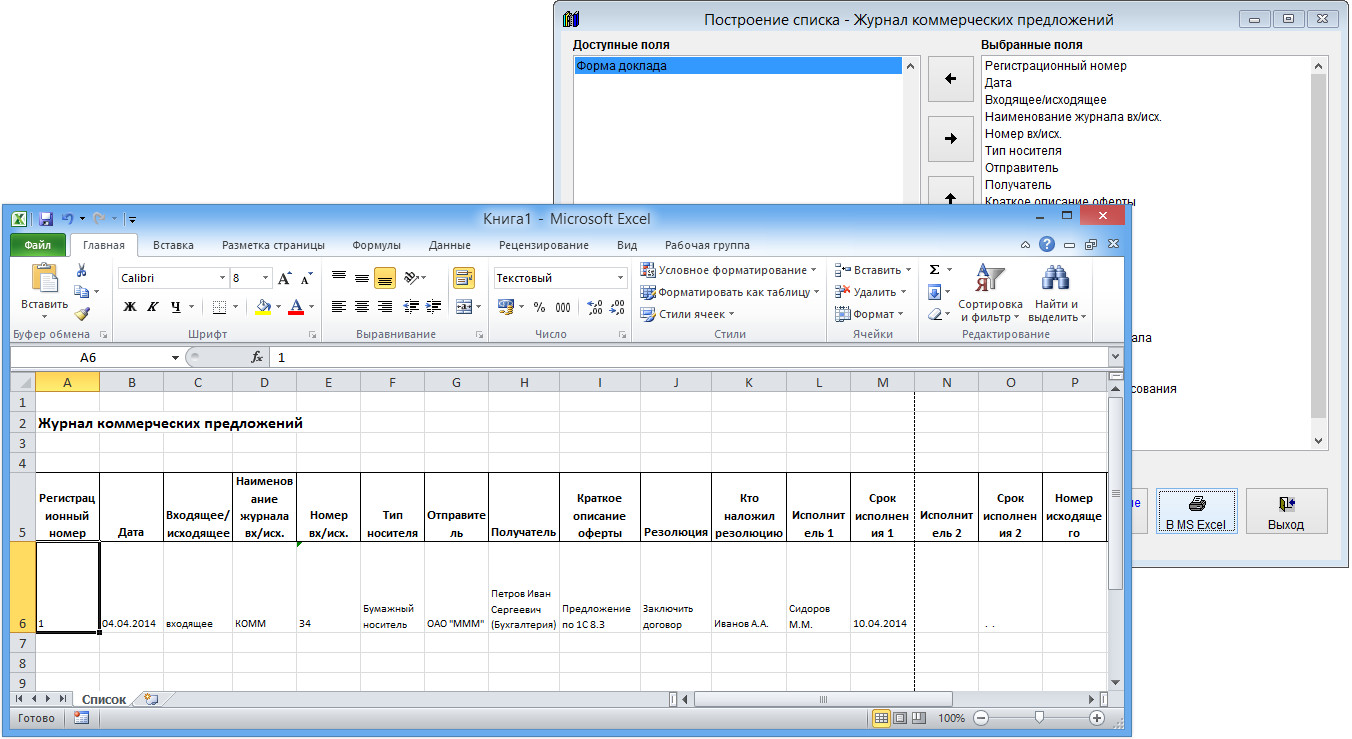Open the Условное форматирование dropdown
The width and height of the screenshot is (1352, 739).
(x=728, y=270)
